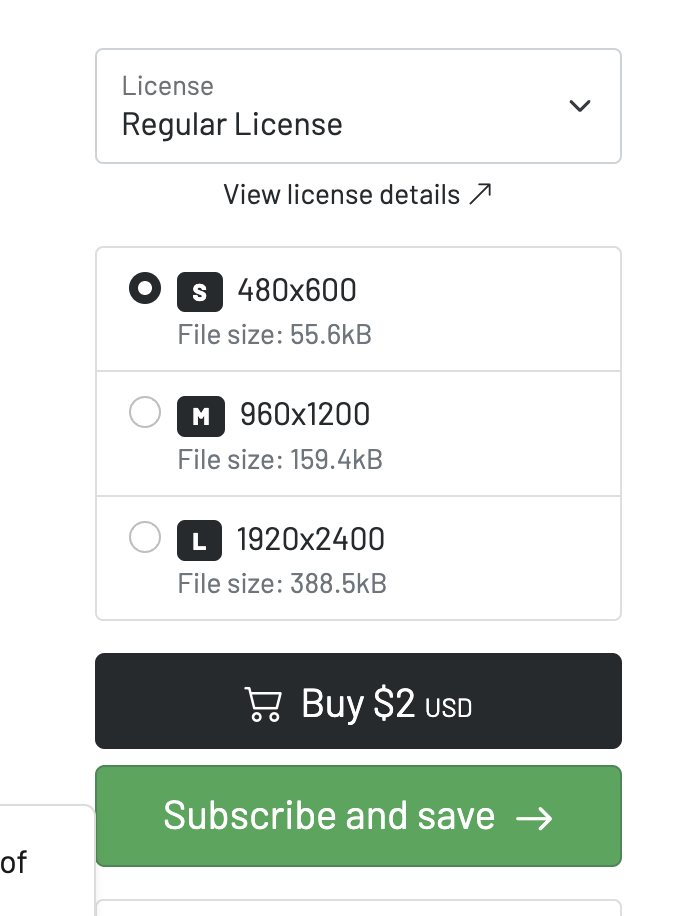The height and width of the screenshot is (916, 678).
Task: Click the License field label
Action: [167, 86]
